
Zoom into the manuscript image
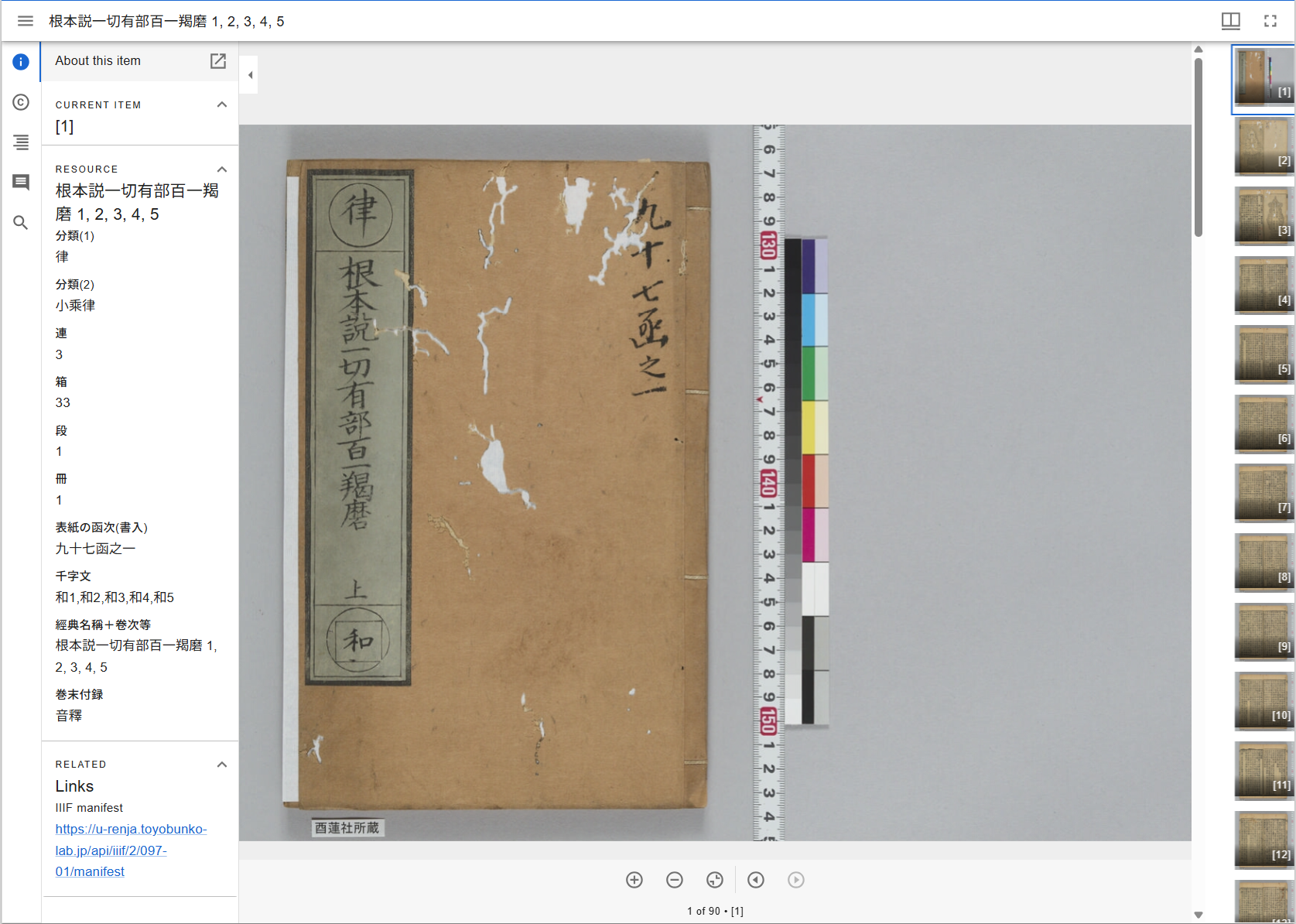coord(634,880)
